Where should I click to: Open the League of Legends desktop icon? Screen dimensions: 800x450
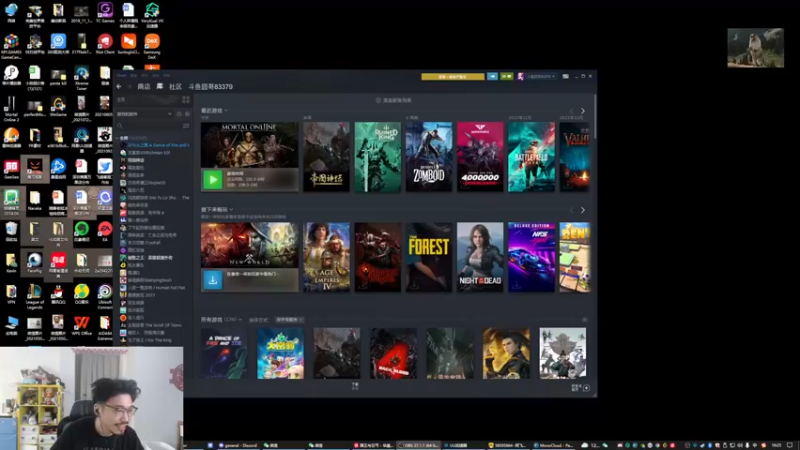[x=35, y=296]
